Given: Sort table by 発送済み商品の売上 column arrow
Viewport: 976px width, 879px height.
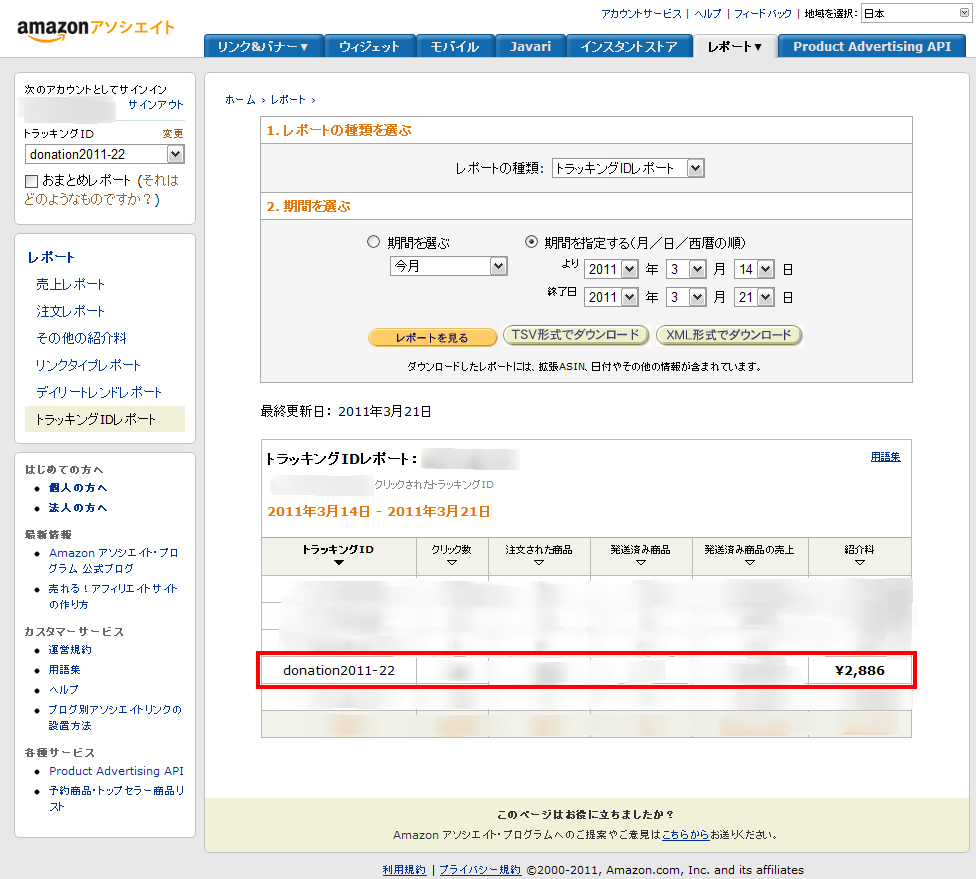Looking at the screenshot, I should point(749,563).
